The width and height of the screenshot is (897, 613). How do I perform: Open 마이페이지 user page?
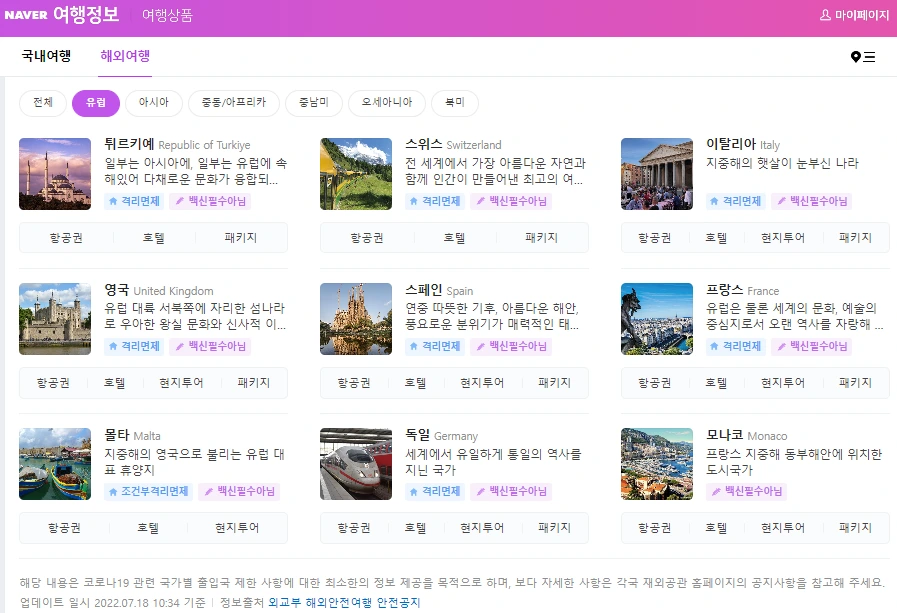coord(855,15)
